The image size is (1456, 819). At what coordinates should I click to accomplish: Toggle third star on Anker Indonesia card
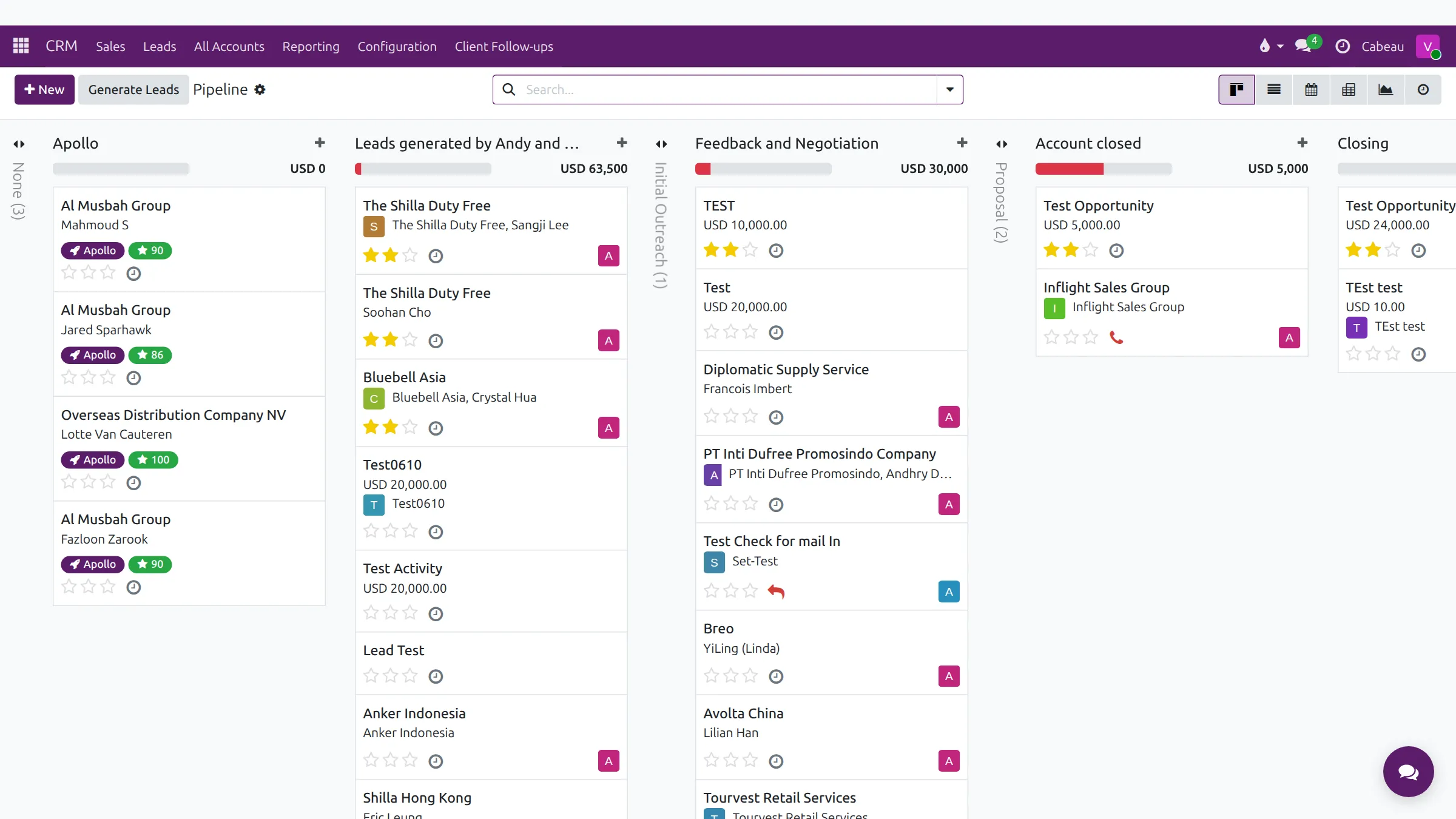[x=410, y=761]
